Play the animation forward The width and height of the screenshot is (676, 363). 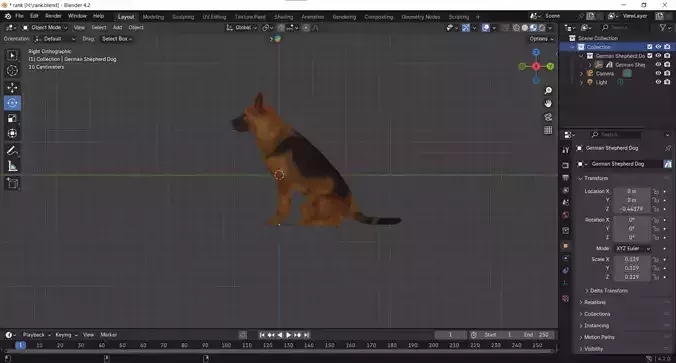(288, 335)
